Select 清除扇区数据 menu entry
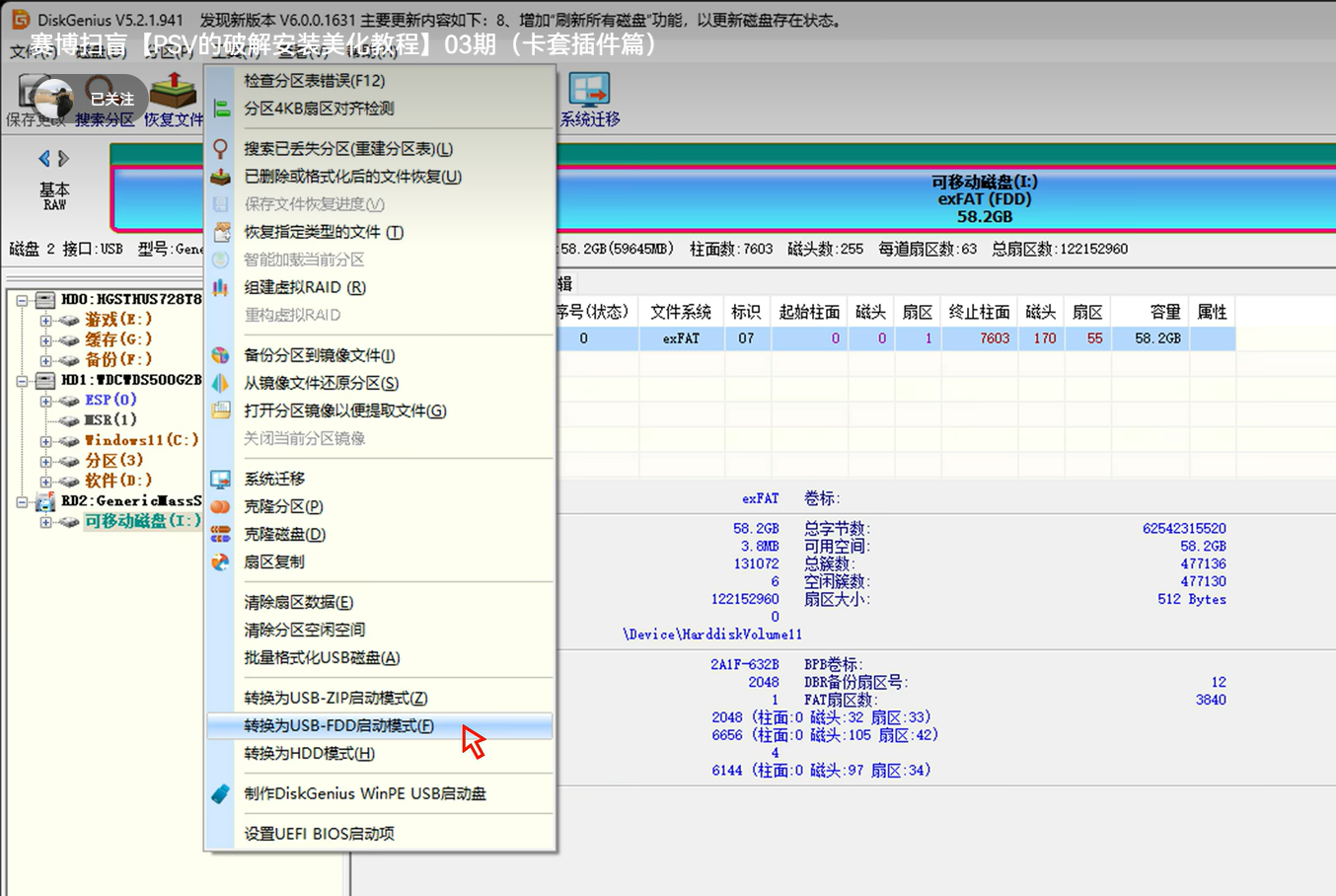 point(380,603)
